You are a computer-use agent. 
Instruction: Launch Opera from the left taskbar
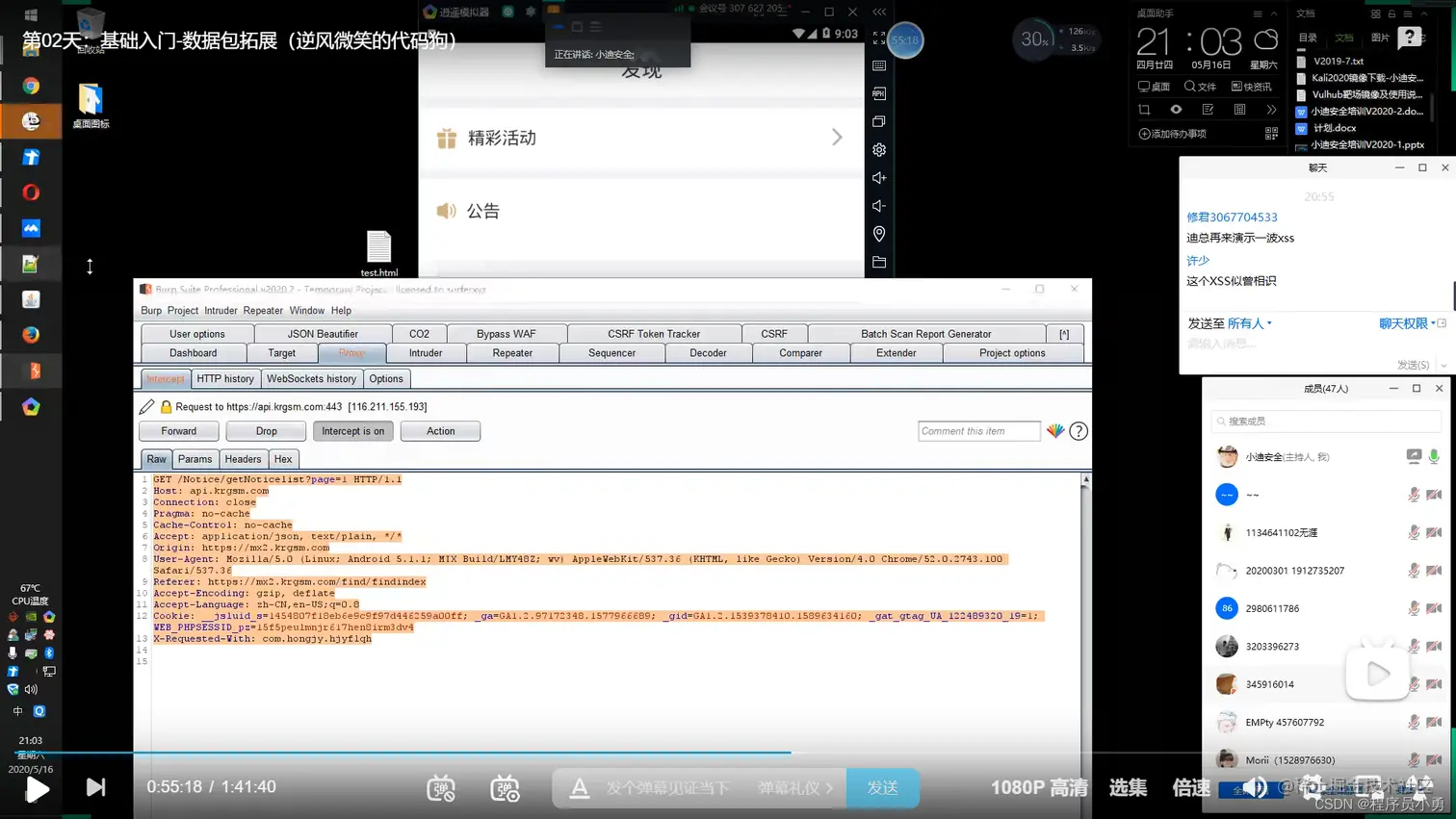pyautogui.click(x=31, y=192)
